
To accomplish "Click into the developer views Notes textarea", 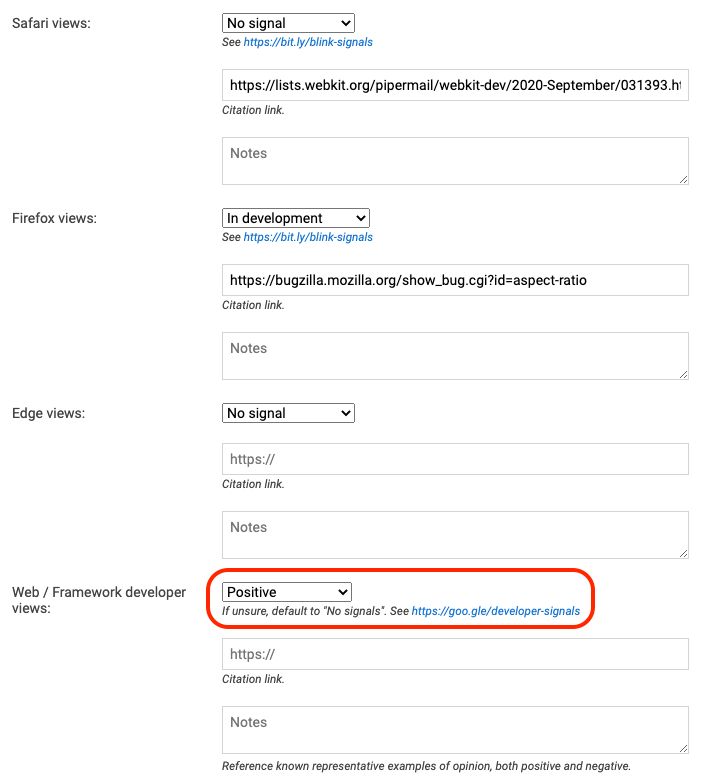I will pyautogui.click(x=455, y=729).
